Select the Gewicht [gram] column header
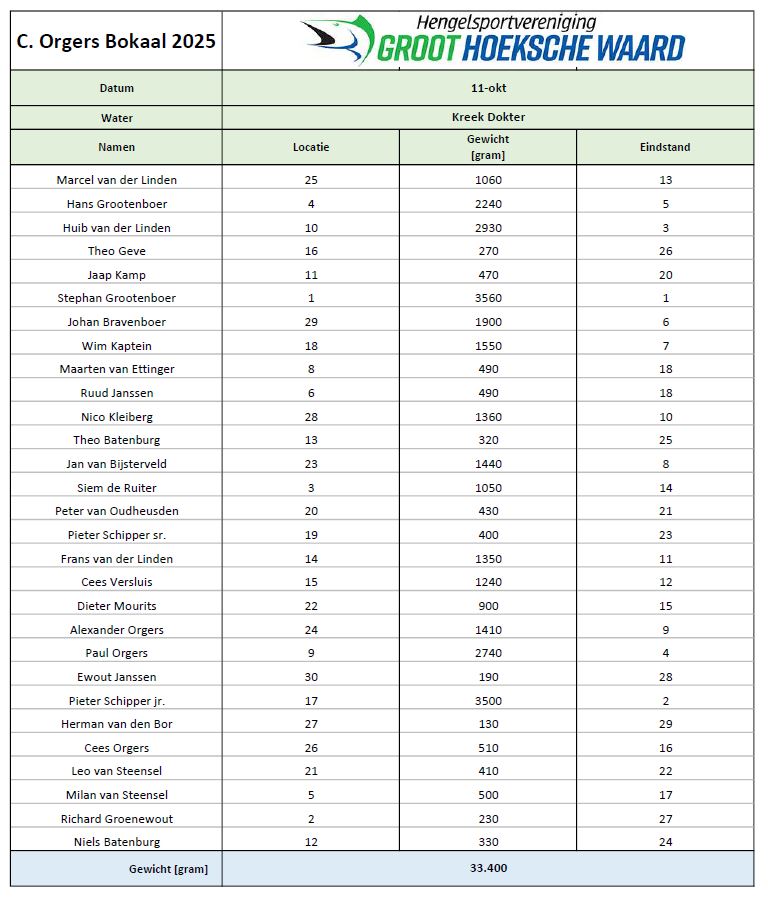Image resolution: width=768 pixels, height=903 pixels. coord(488,147)
